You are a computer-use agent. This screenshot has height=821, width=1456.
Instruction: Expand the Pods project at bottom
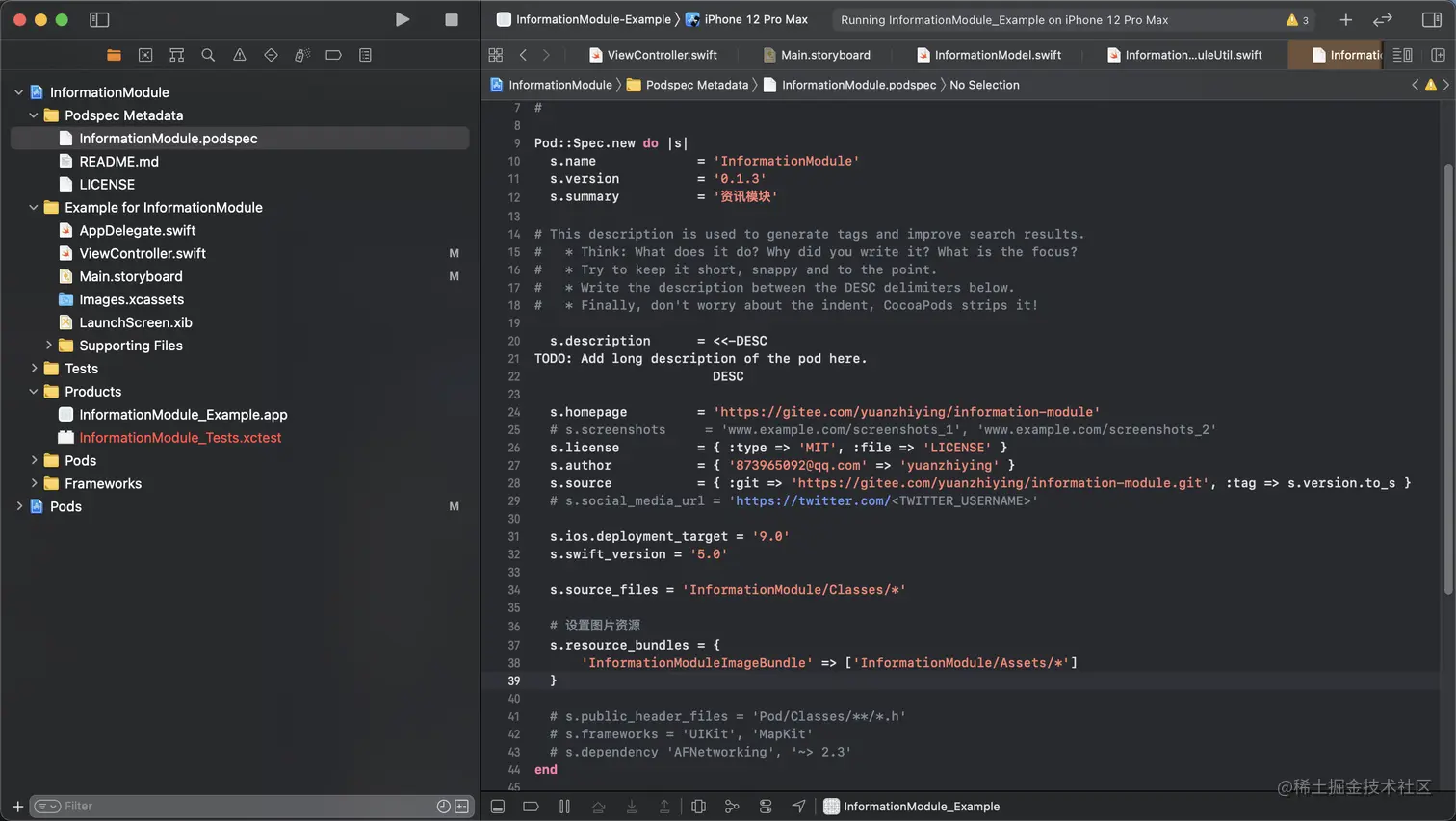(18, 506)
